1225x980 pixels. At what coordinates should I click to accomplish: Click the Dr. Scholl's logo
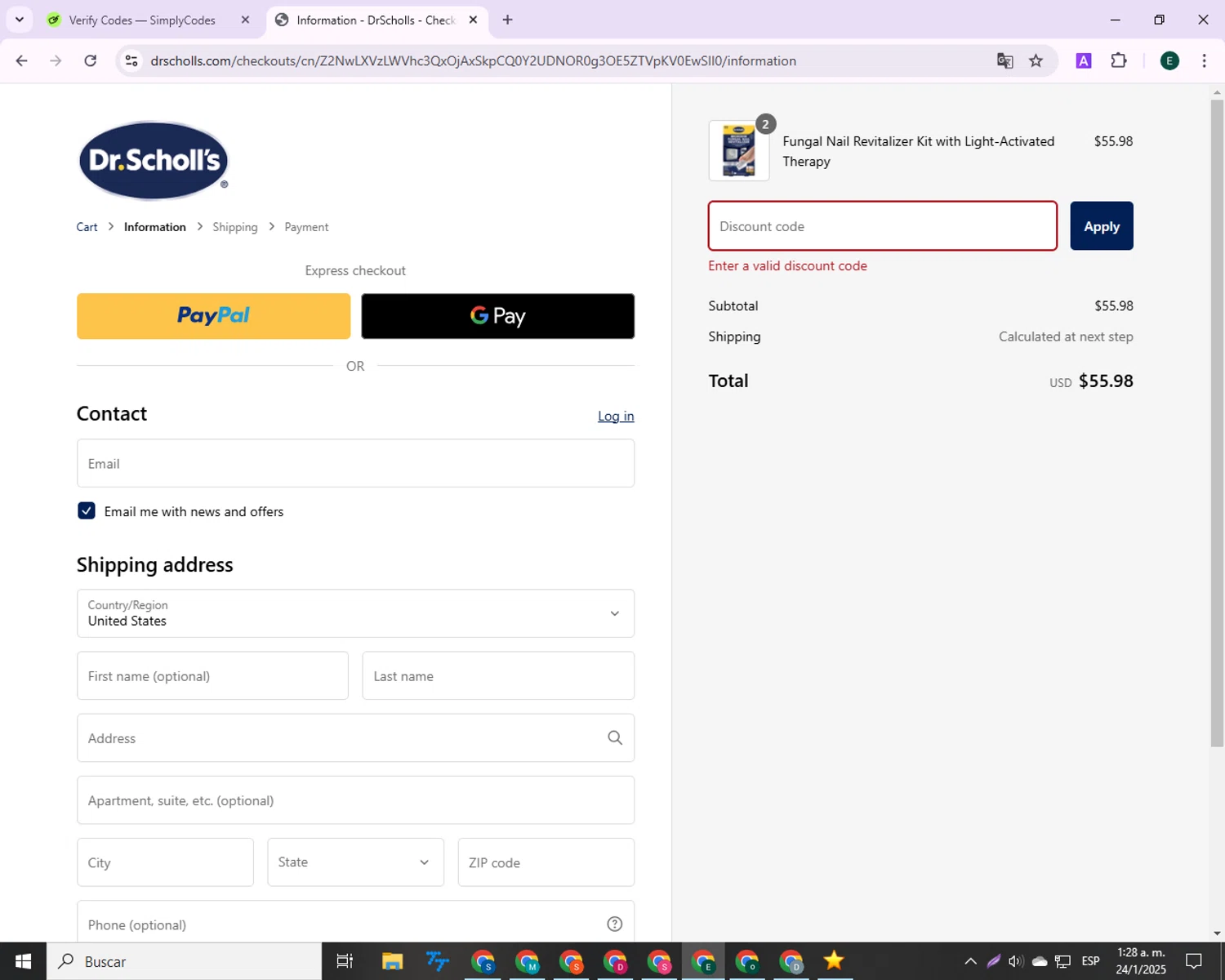(153, 160)
